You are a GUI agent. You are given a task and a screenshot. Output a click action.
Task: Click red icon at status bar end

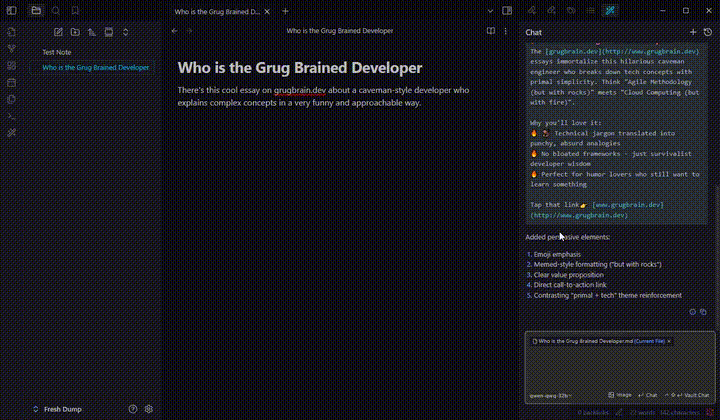pos(710,413)
